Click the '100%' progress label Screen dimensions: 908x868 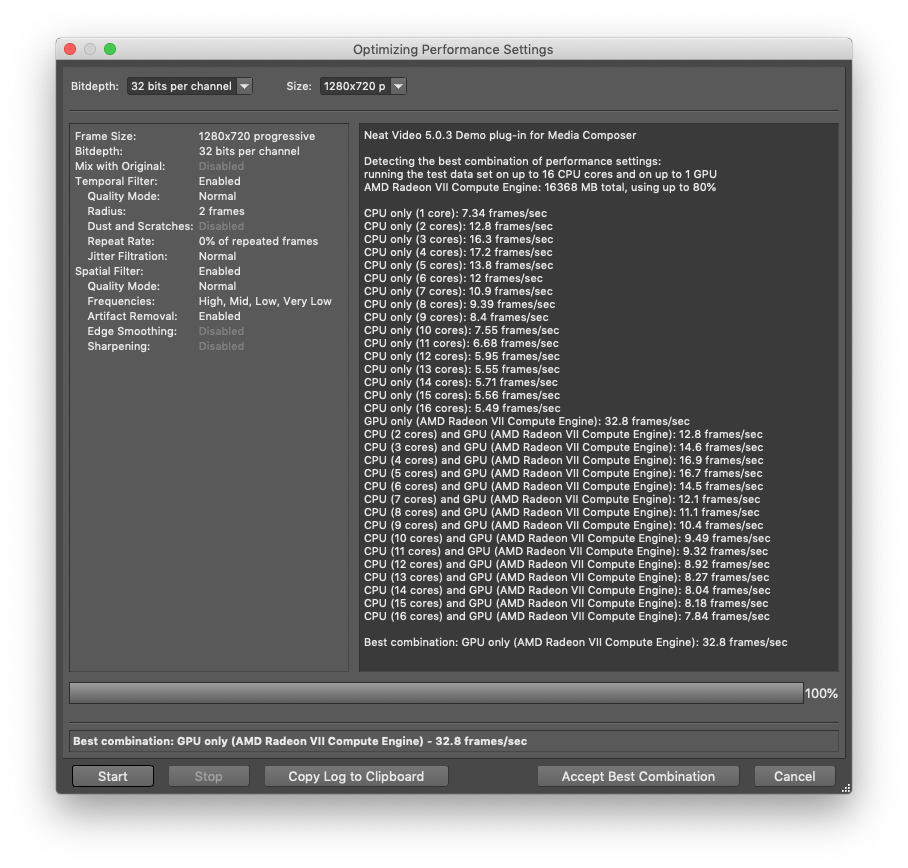coord(821,694)
